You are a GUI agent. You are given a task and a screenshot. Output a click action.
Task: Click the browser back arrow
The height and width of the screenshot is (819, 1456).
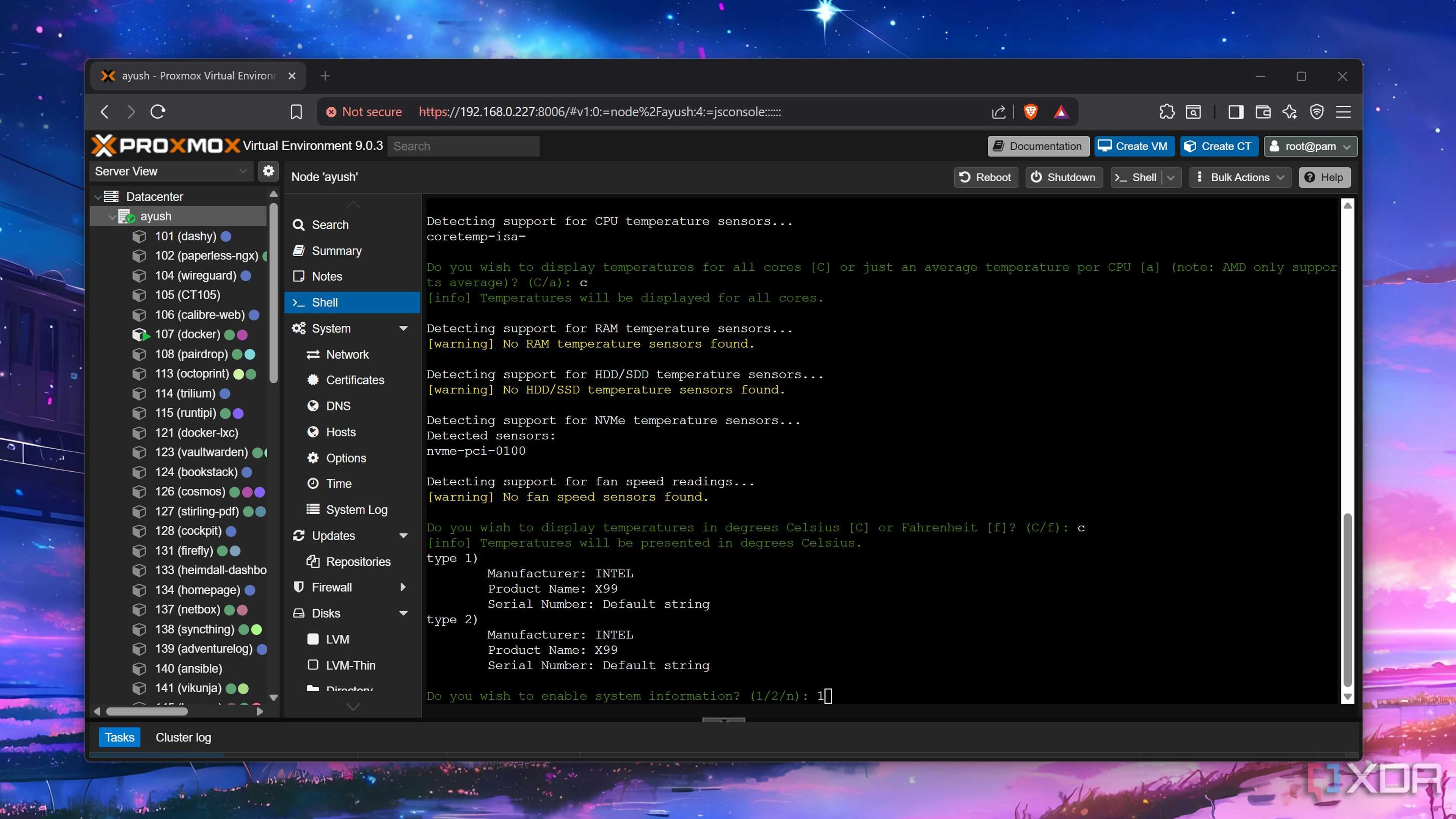point(105,112)
